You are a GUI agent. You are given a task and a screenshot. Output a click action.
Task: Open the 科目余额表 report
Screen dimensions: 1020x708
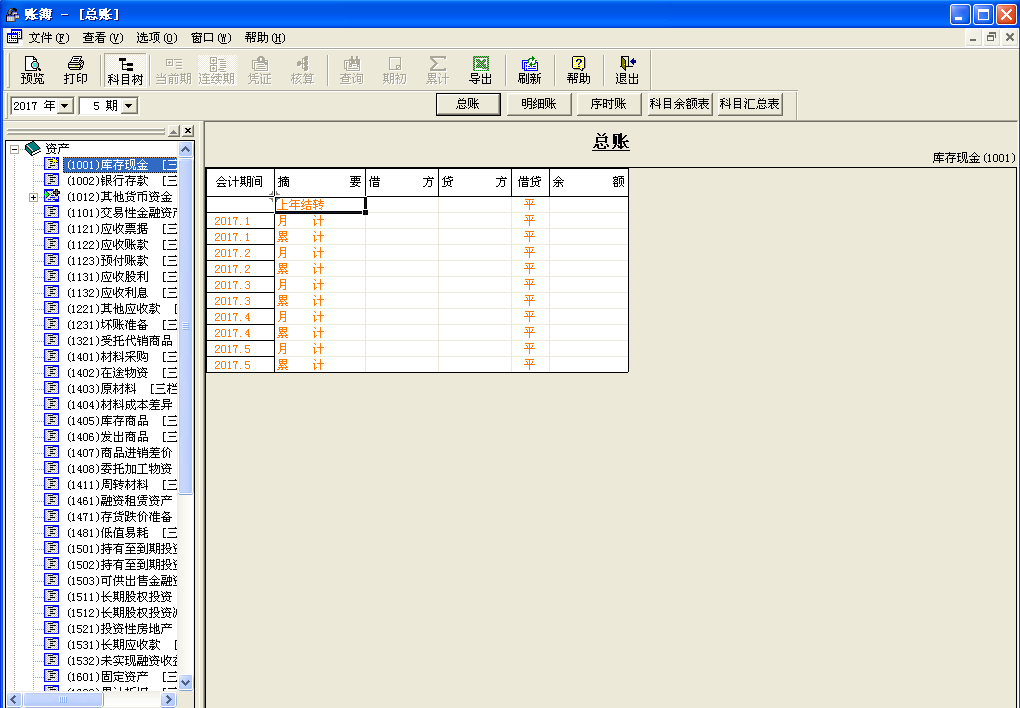pos(679,104)
